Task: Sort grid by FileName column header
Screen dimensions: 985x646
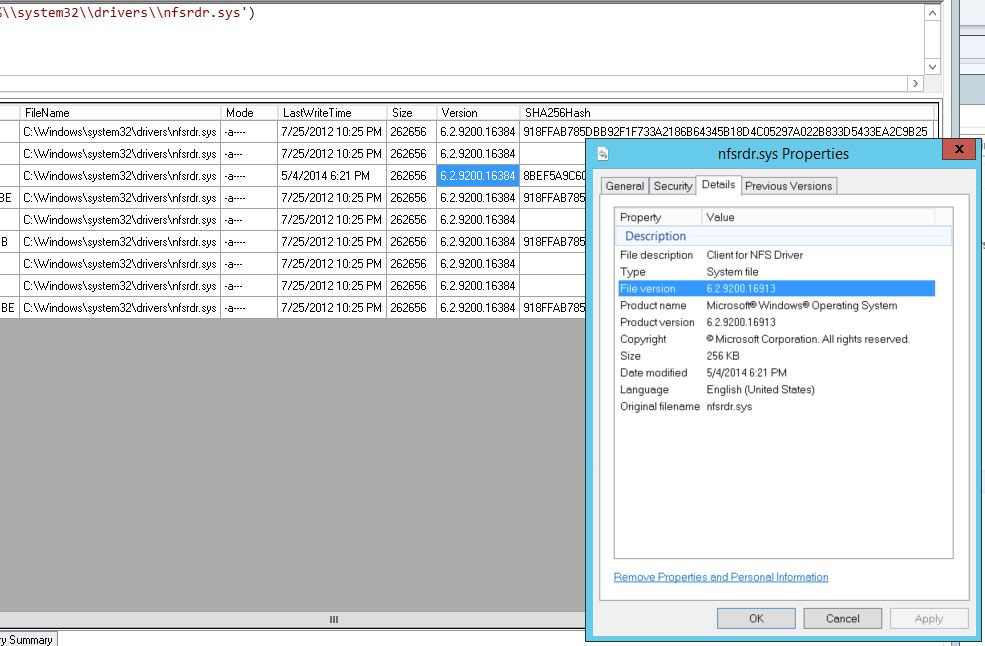Action: 120,112
